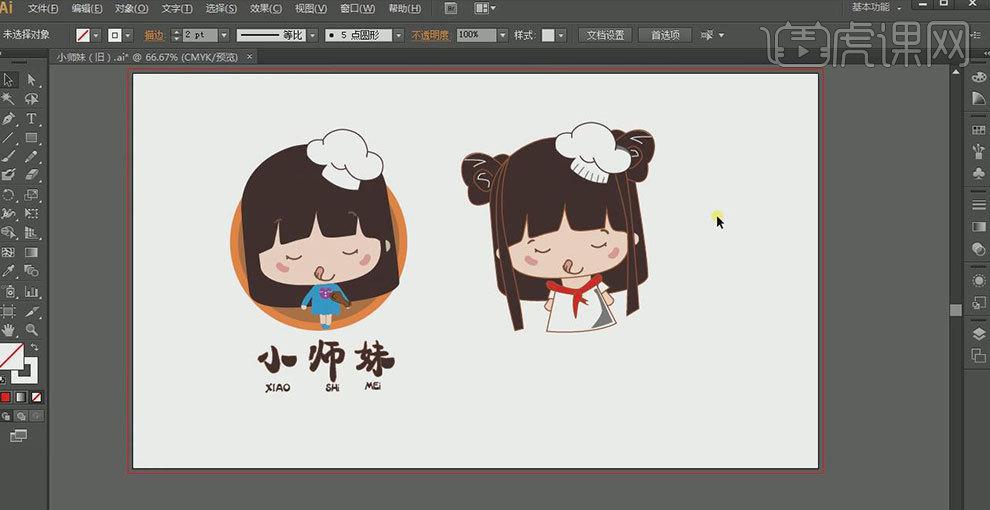The image size is (990, 510).
Task: Click the Change Screen Mode icon
Action: click(18, 435)
